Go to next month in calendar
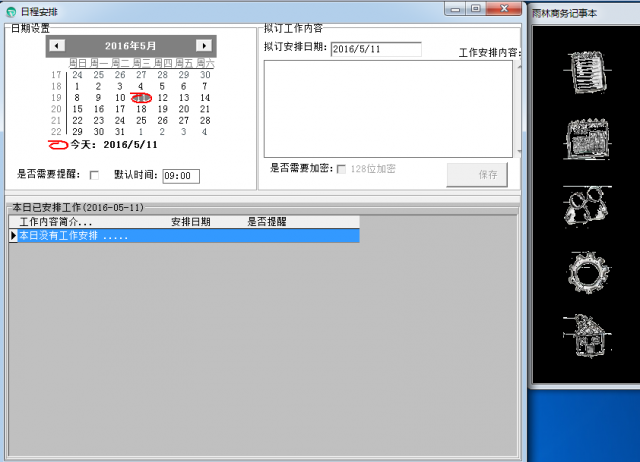 (204, 45)
